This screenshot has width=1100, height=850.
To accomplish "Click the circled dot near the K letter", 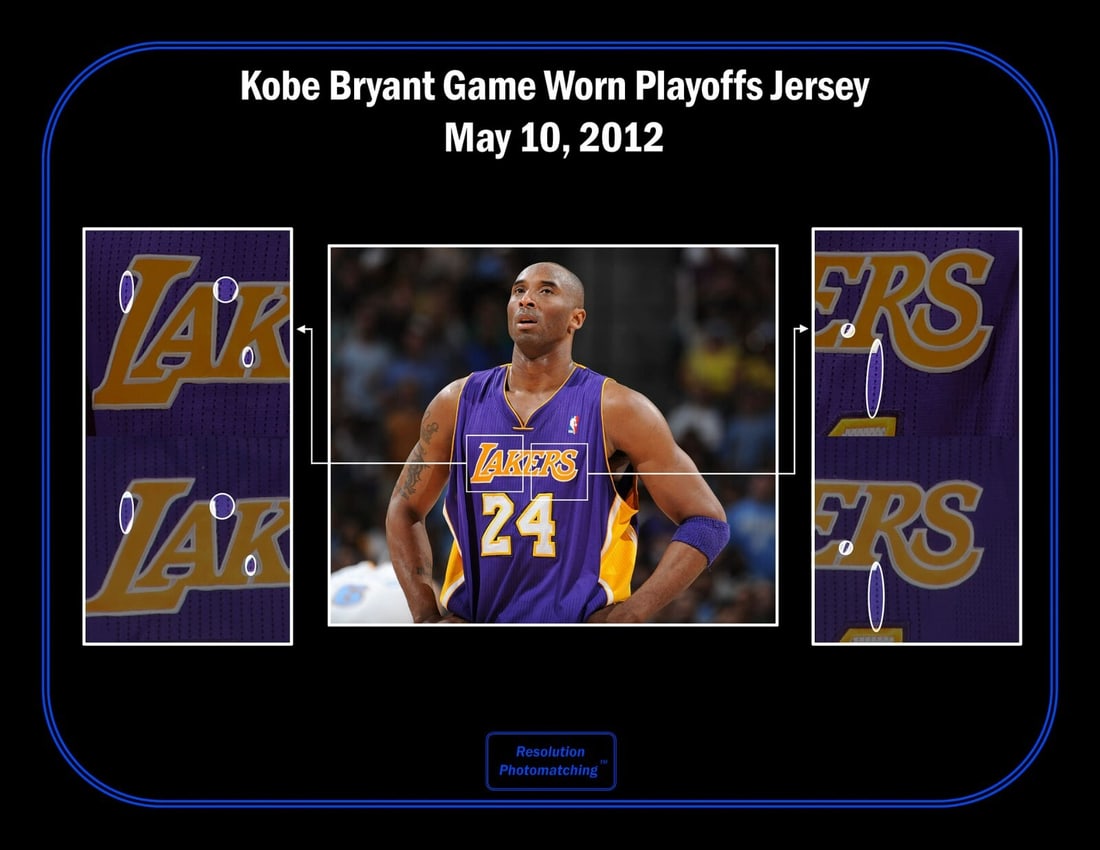I will (x=247, y=356).
